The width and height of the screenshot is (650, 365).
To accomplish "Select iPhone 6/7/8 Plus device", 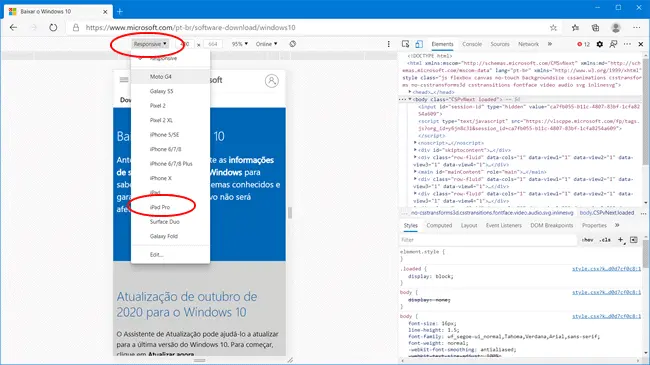I will 170,164.
